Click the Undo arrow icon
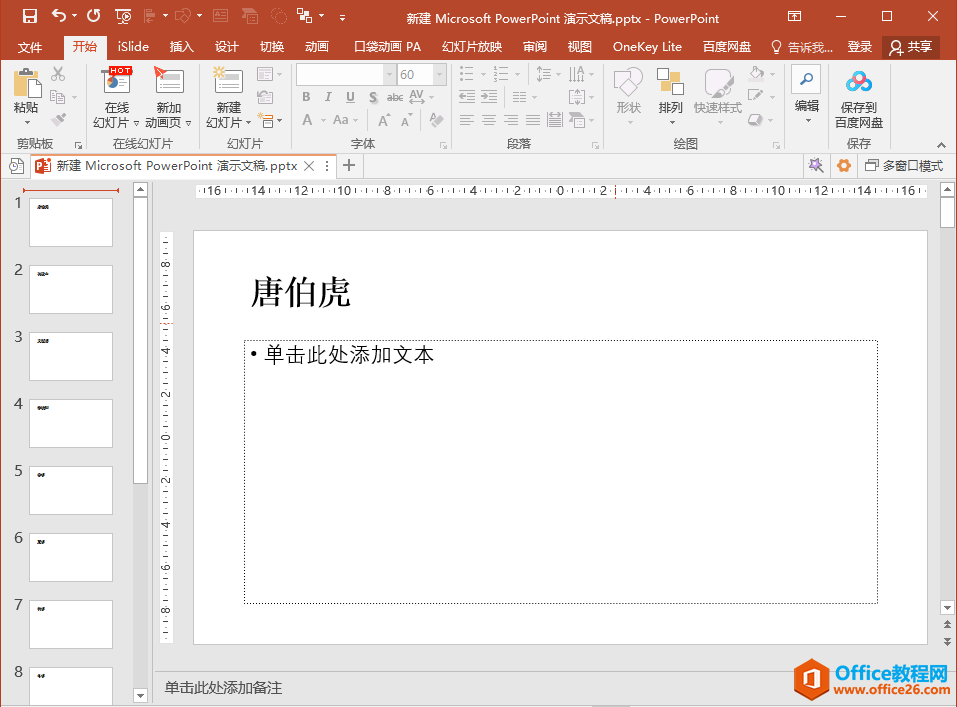Screen dimensions: 957x707 59,16
